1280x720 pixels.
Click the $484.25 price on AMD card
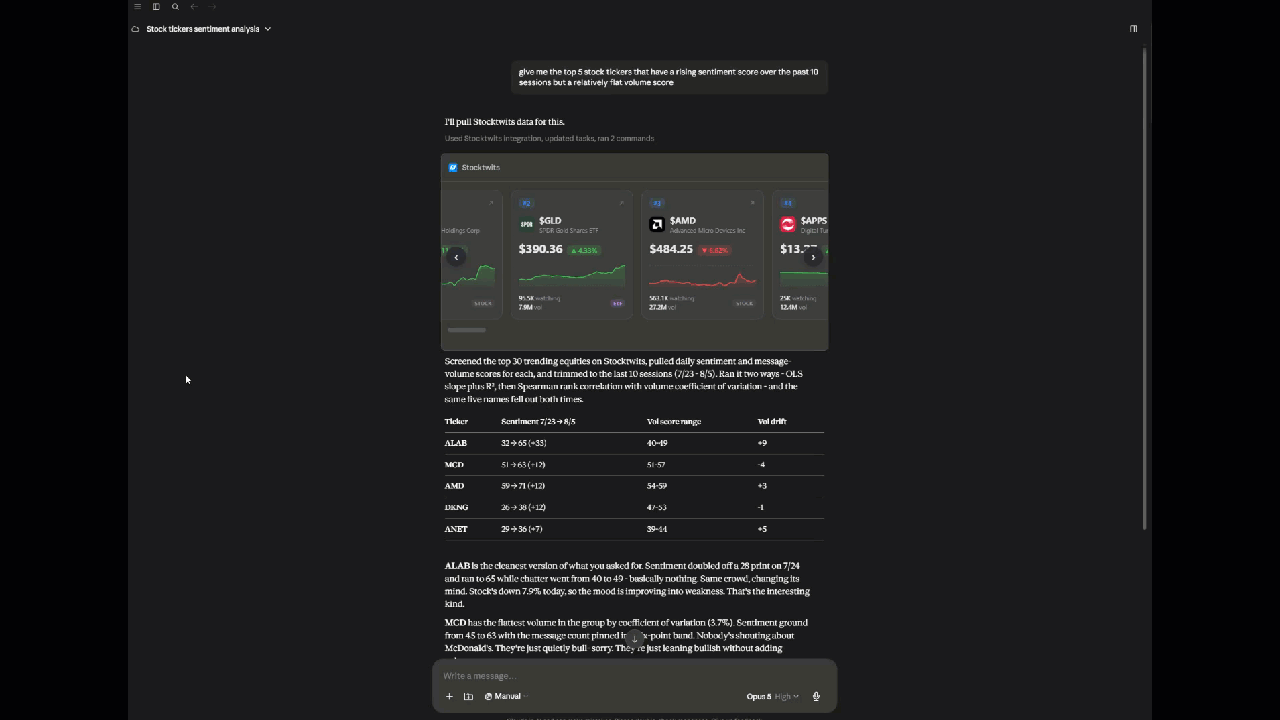[x=671, y=249]
